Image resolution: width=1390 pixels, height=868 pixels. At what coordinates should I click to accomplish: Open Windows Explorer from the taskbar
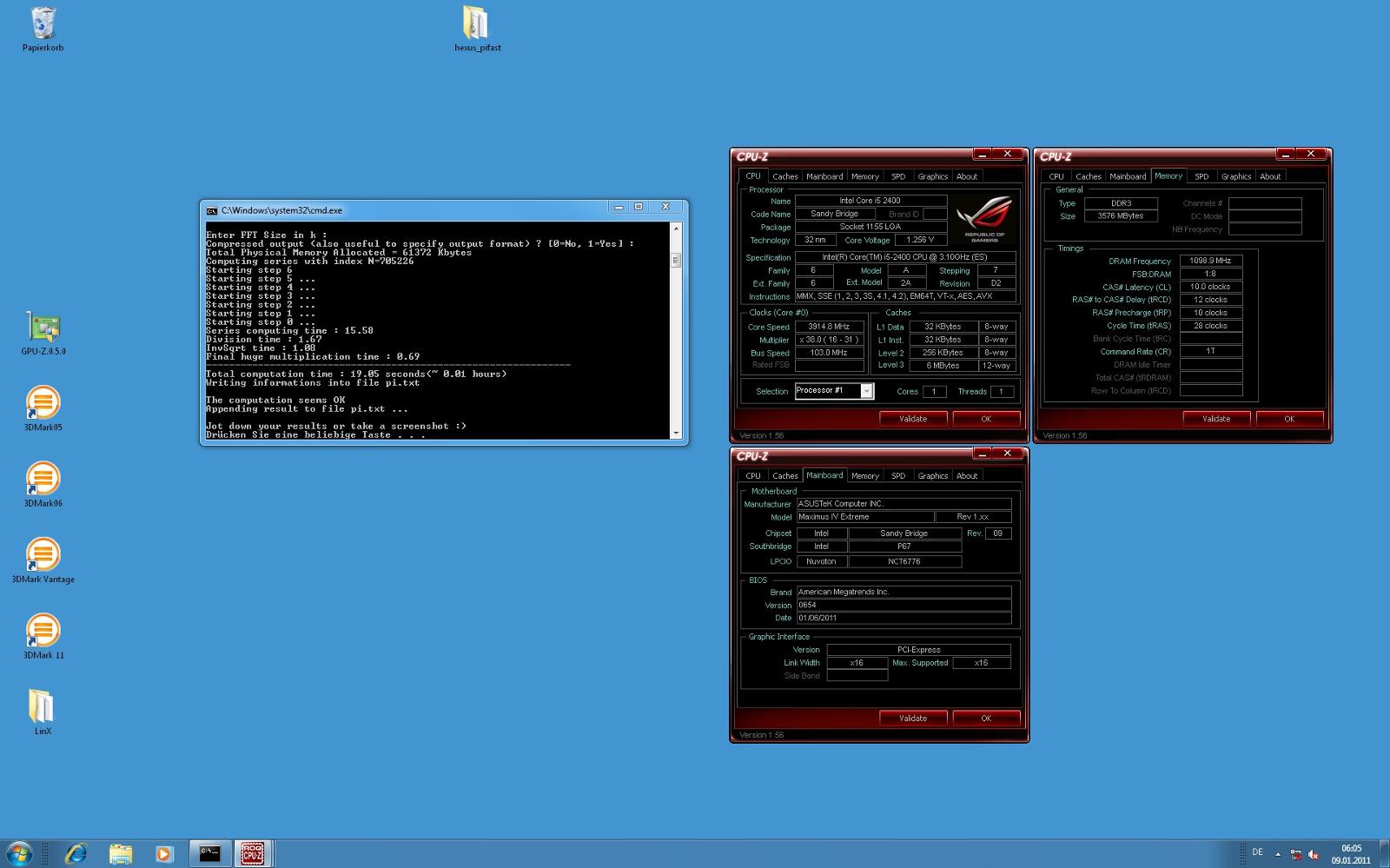click(121, 853)
